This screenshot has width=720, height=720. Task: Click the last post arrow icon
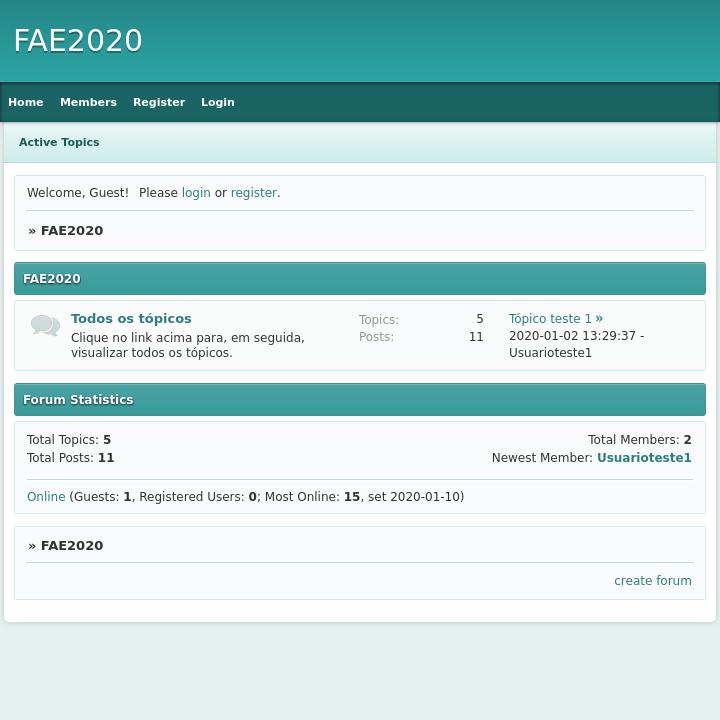coord(599,319)
